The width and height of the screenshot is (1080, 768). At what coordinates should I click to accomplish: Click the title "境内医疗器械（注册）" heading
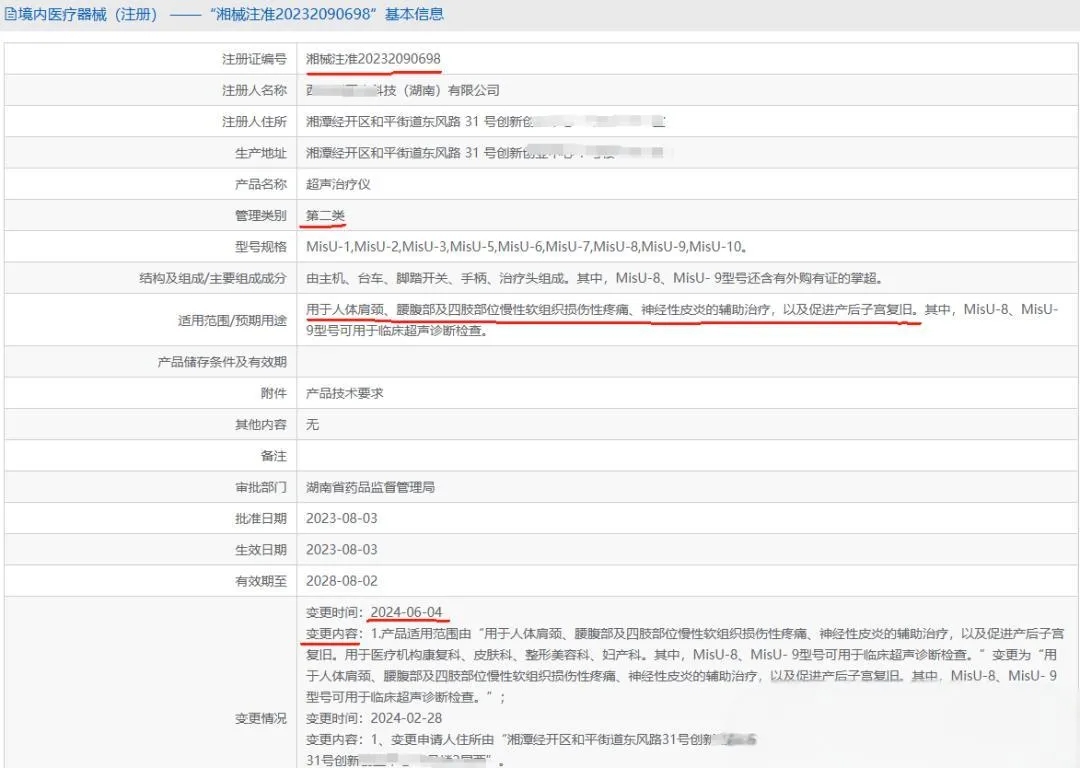[89, 14]
